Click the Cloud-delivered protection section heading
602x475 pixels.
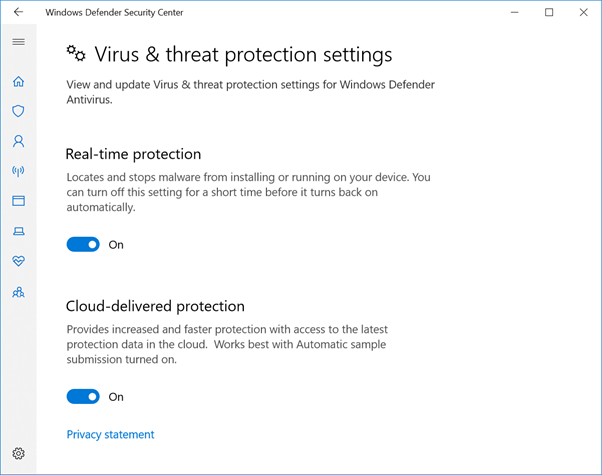click(155, 306)
